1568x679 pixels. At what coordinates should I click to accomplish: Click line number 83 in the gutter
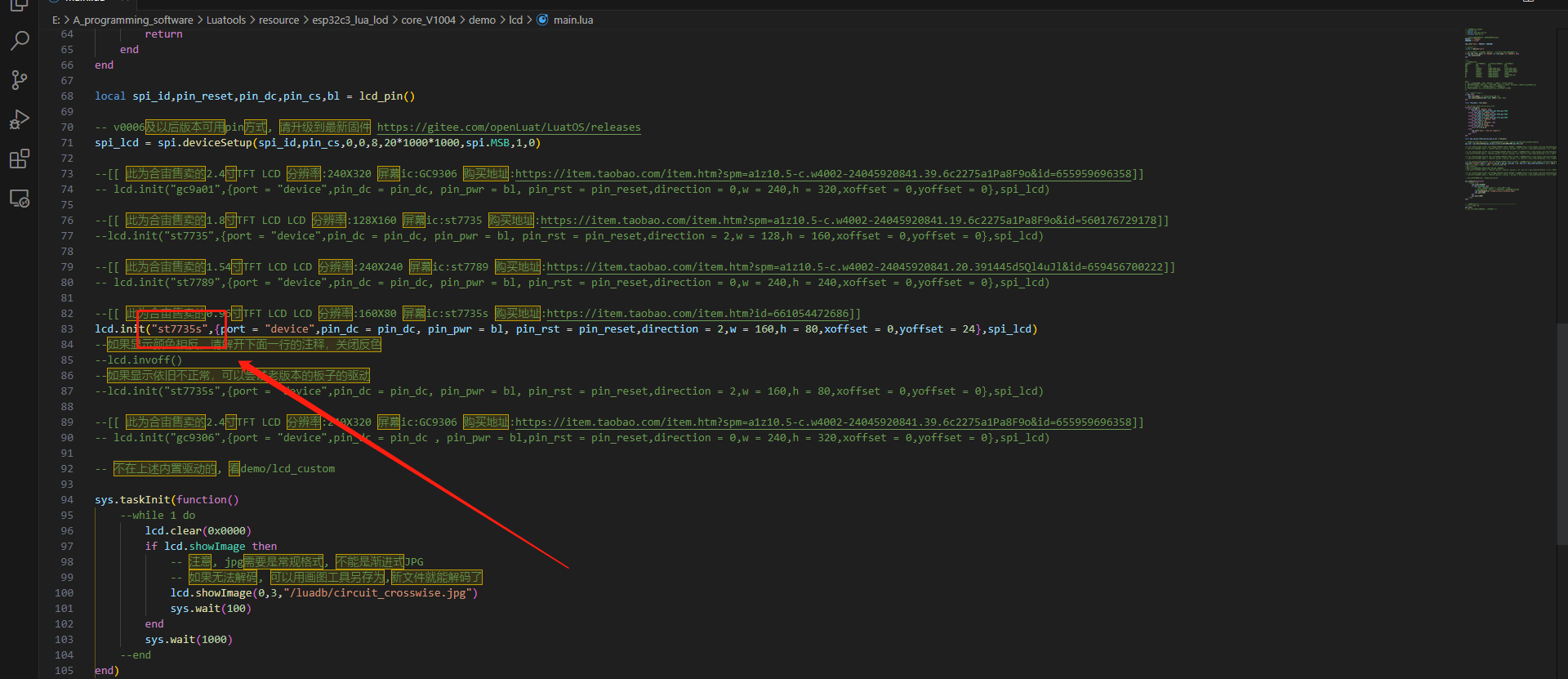coord(67,329)
